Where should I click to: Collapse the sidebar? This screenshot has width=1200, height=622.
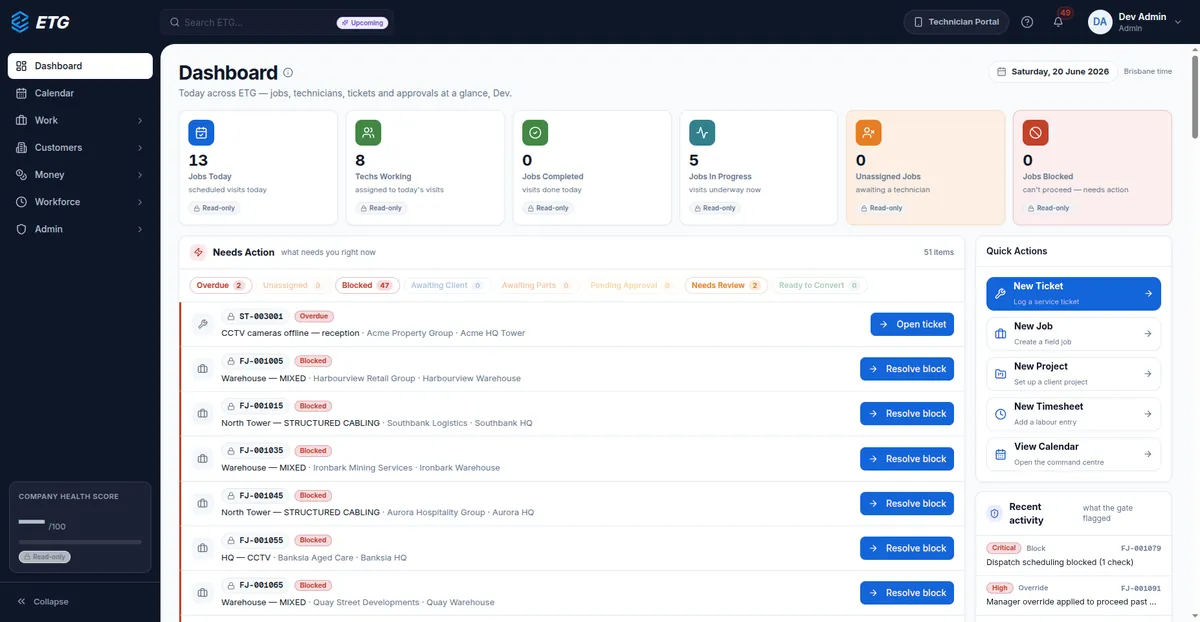coord(43,602)
